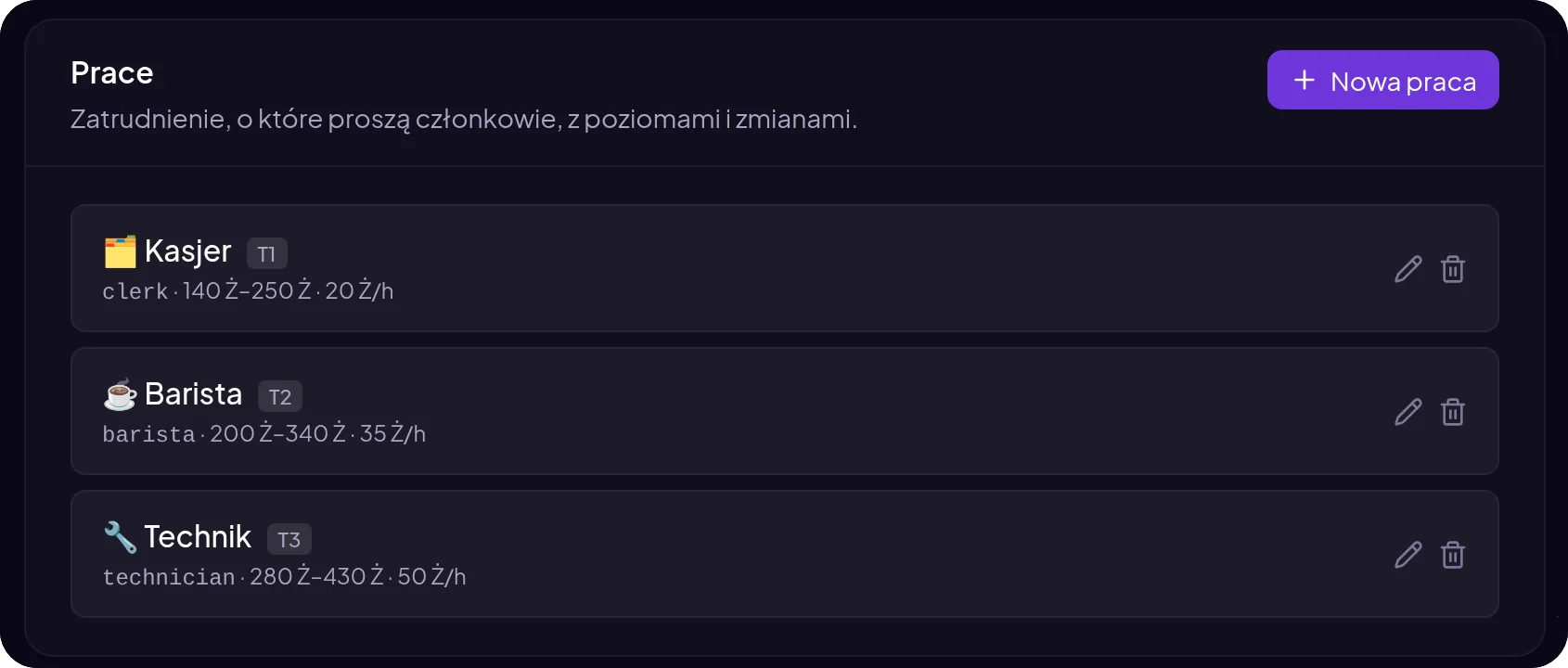Click the technician salary details line
This screenshot has height=668, width=1568.
(x=284, y=577)
